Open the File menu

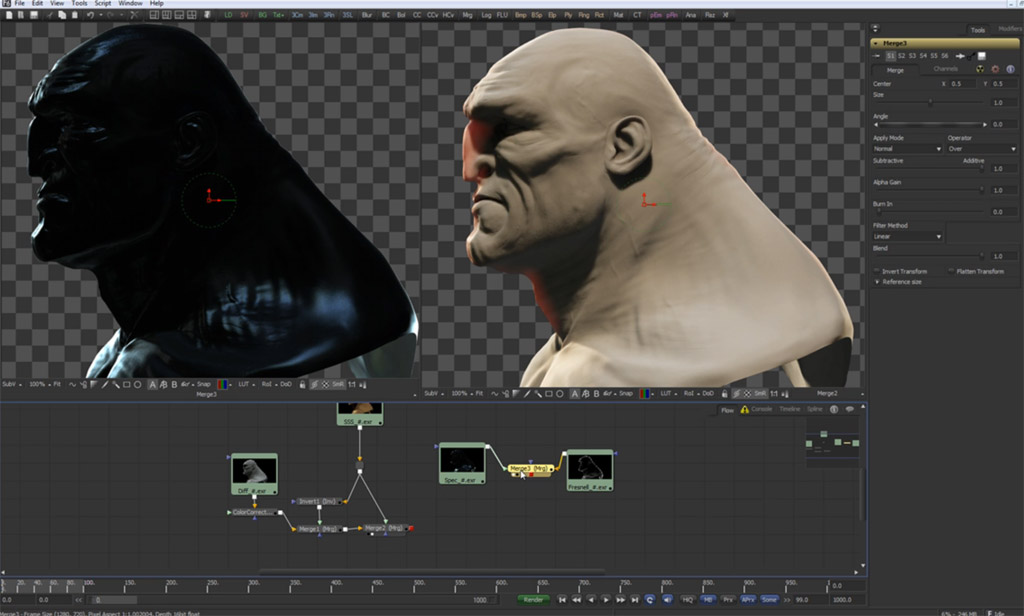click(x=20, y=3)
